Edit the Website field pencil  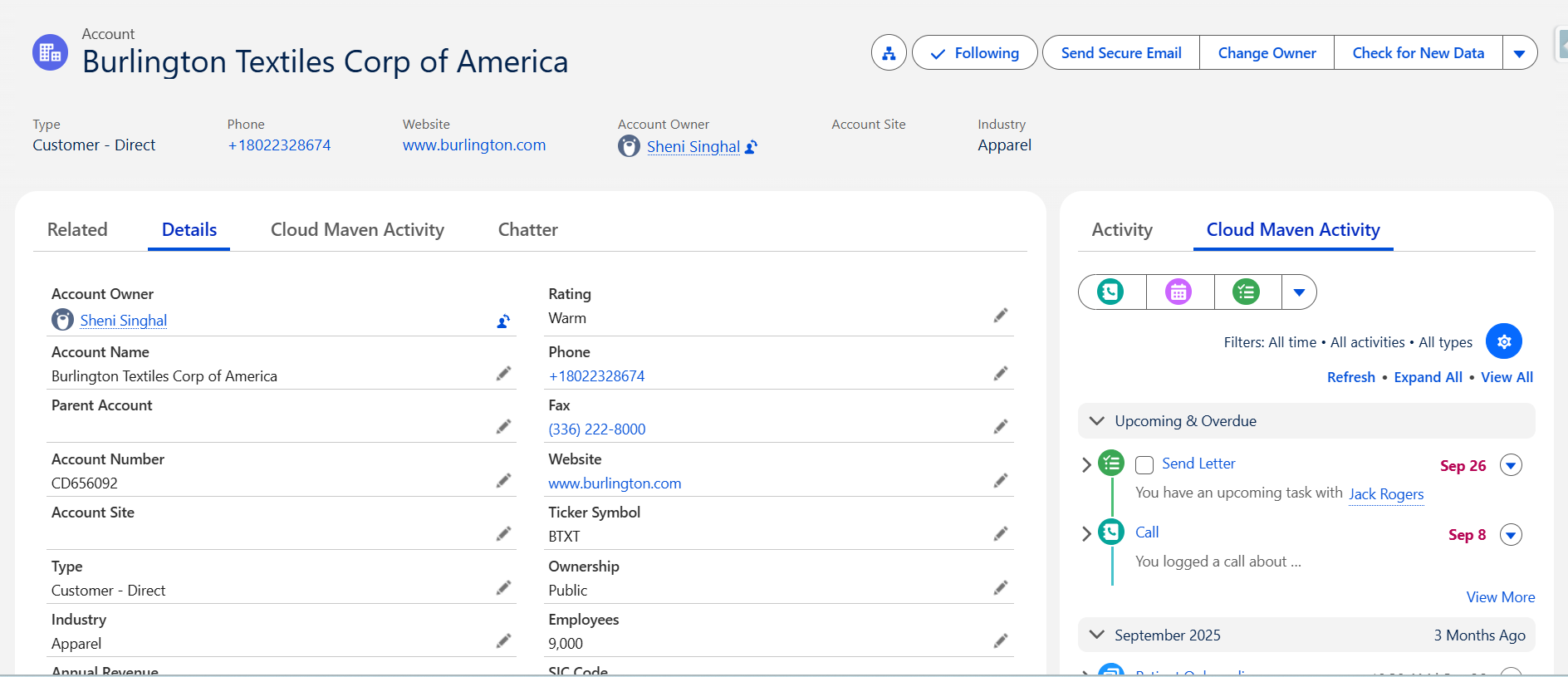(1001, 481)
